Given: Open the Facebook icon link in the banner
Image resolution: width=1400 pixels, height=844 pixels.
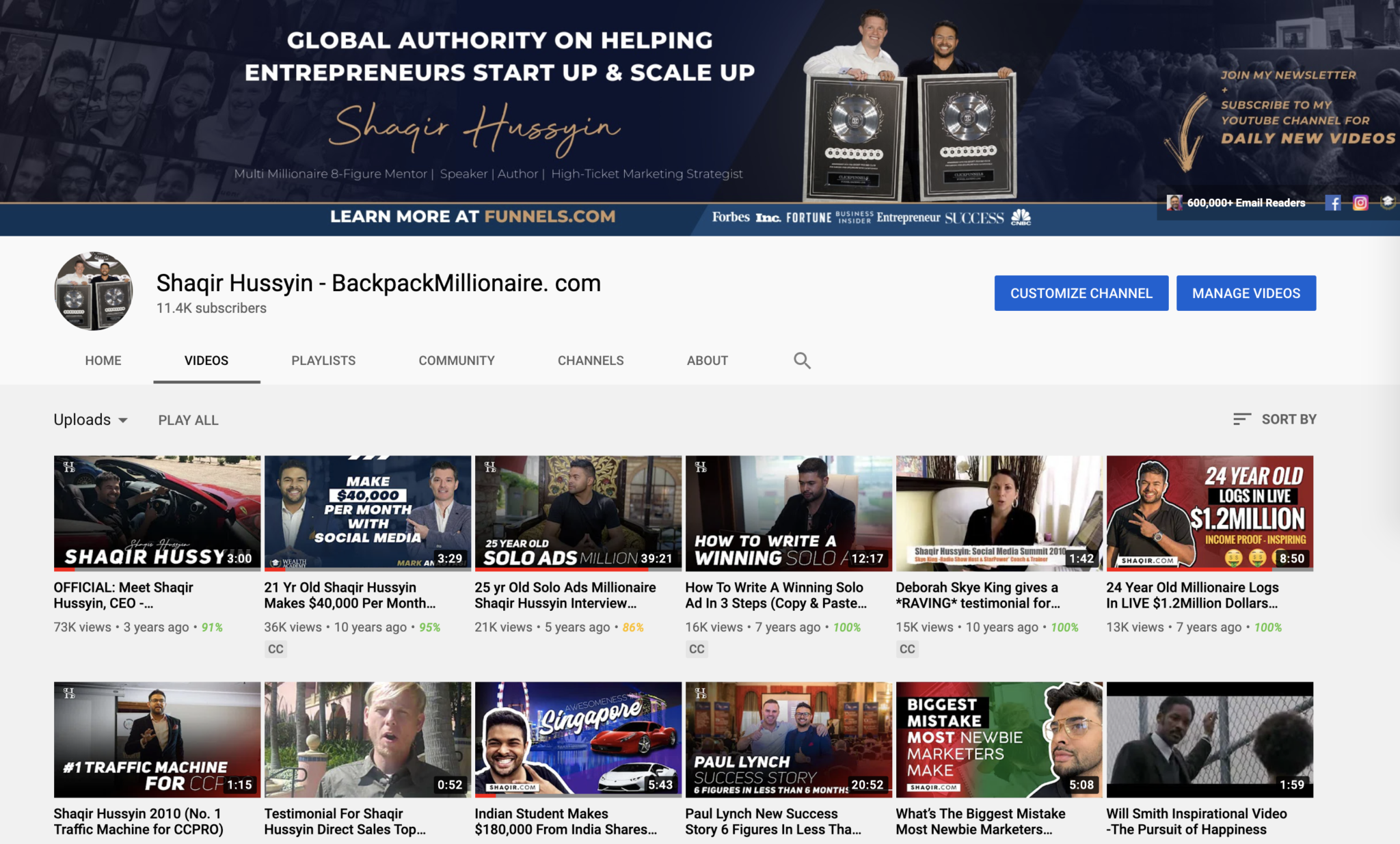Looking at the screenshot, I should (x=1333, y=203).
